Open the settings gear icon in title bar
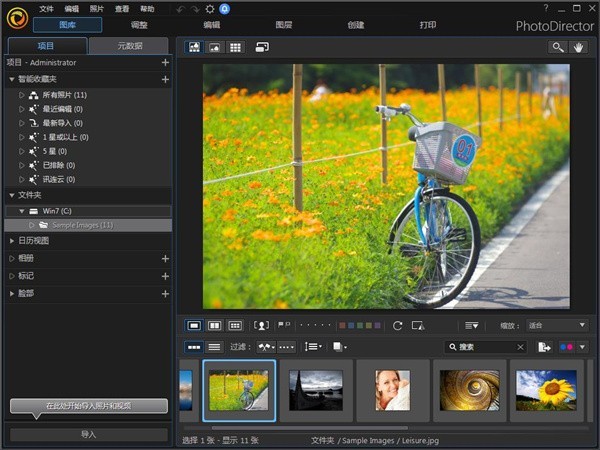 pyautogui.click(x=210, y=8)
